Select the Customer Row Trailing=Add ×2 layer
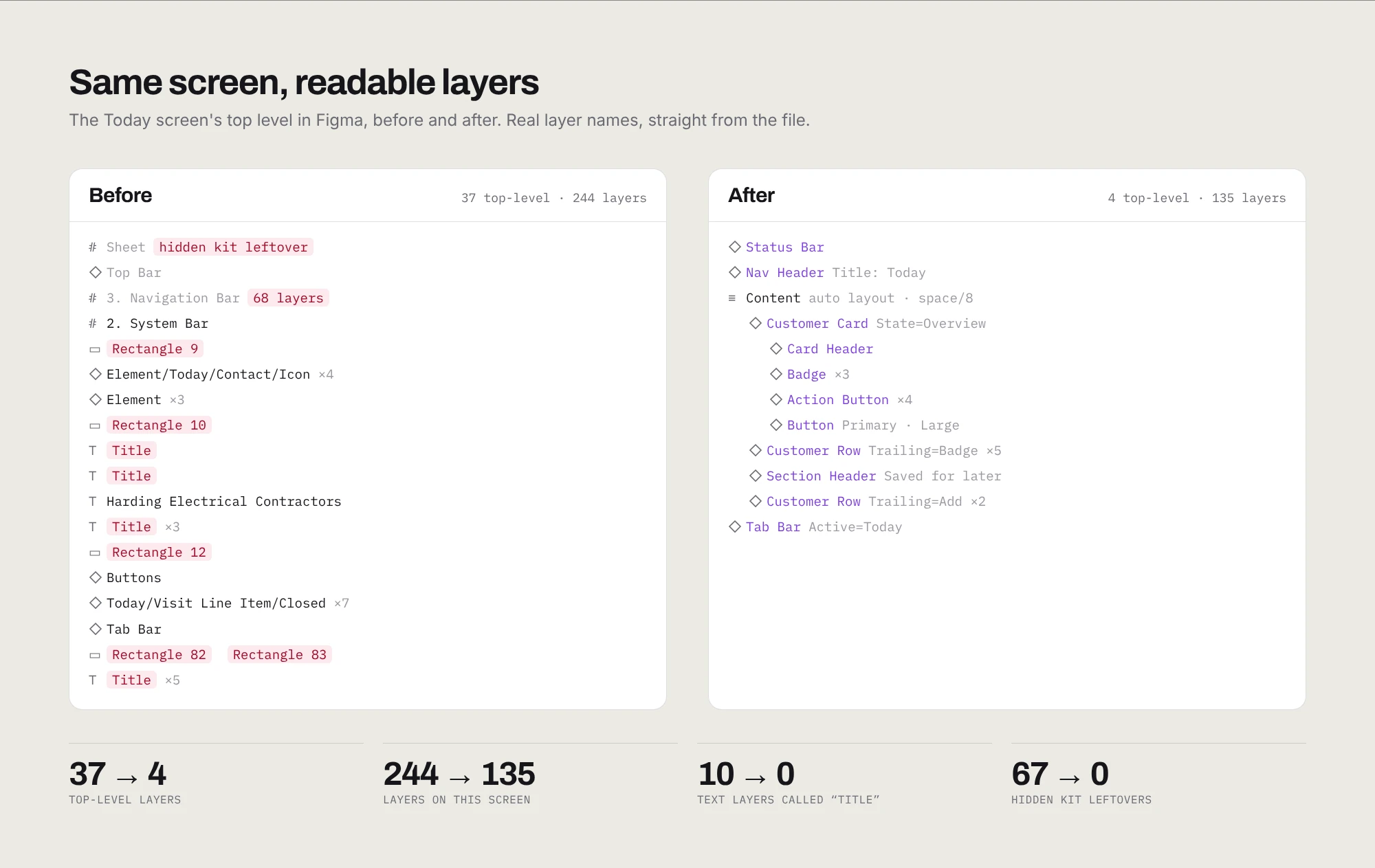Viewport: 1375px width, 868px height. (x=868, y=502)
